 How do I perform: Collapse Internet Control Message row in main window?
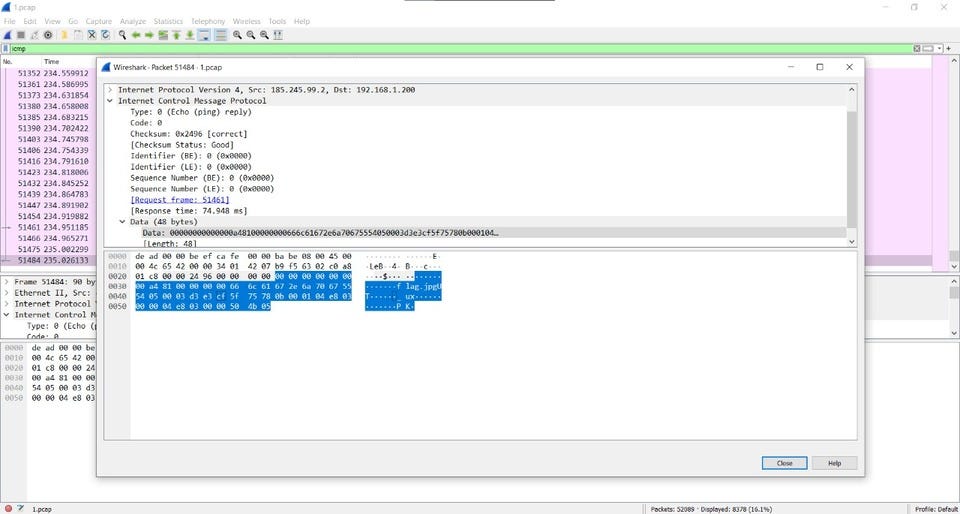point(7,315)
